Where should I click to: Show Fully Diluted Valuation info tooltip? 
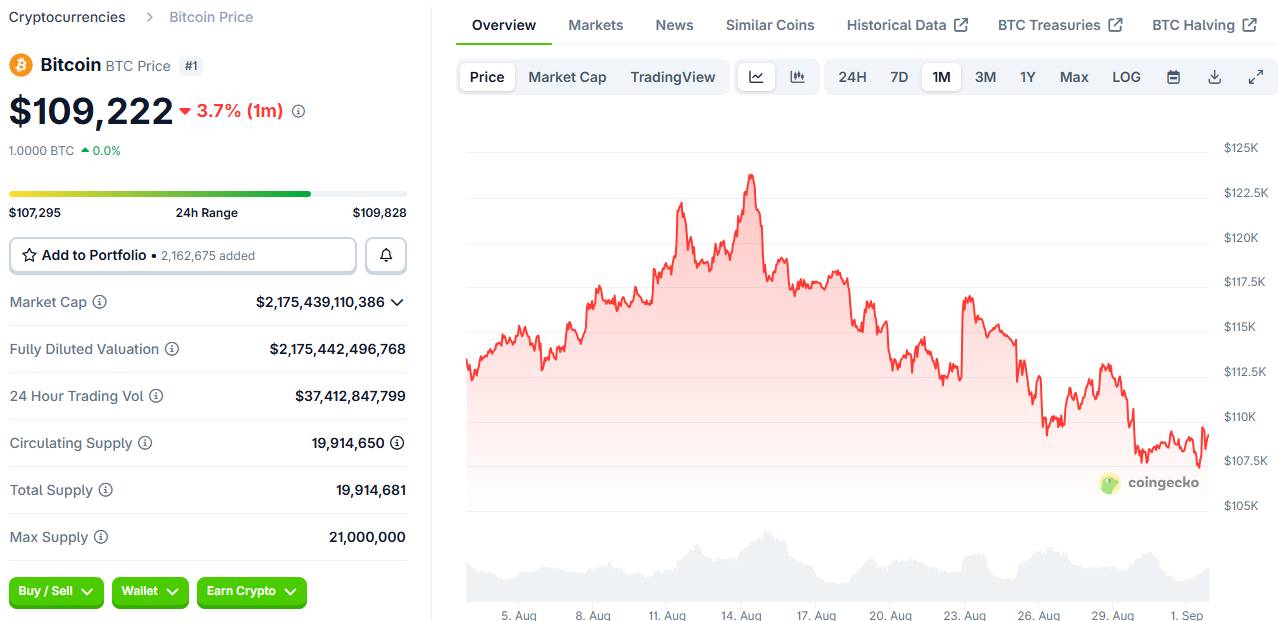pyautogui.click(x=172, y=349)
